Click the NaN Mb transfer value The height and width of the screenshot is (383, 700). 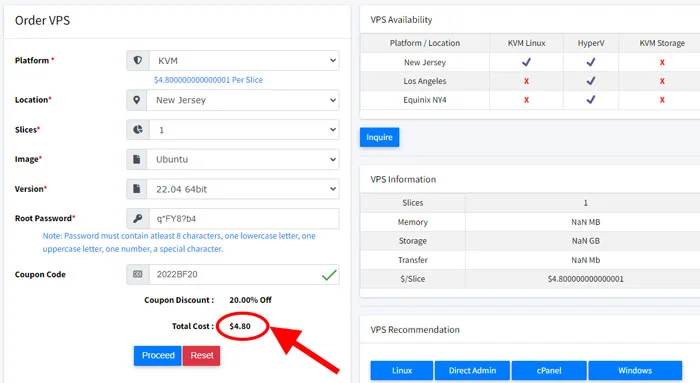pyautogui.click(x=586, y=260)
